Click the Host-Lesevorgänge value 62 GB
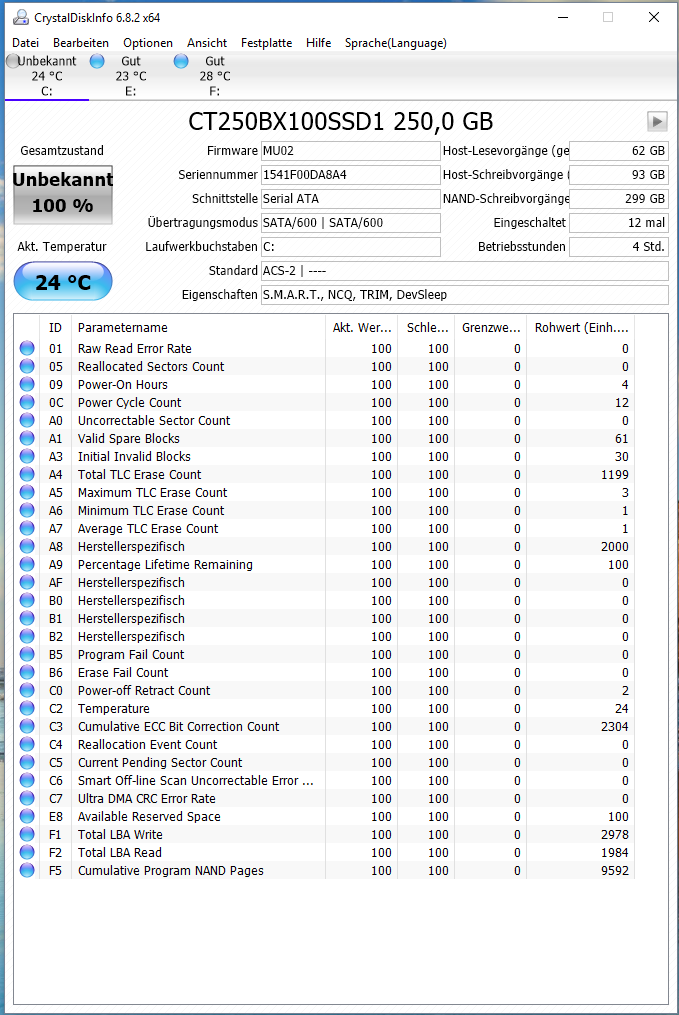Viewport: 679px width, 1015px height. tap(619, 151)
